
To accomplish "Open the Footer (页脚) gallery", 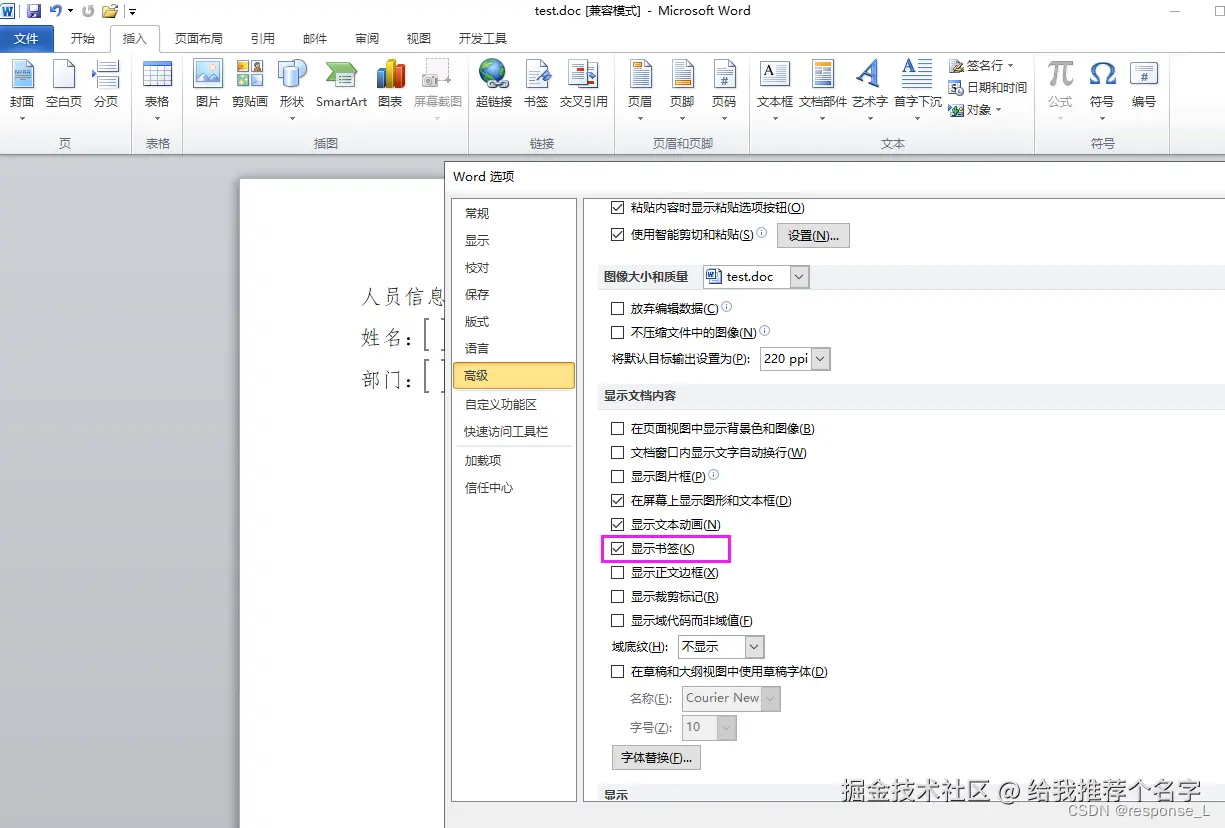I will [x=682, y=89].
